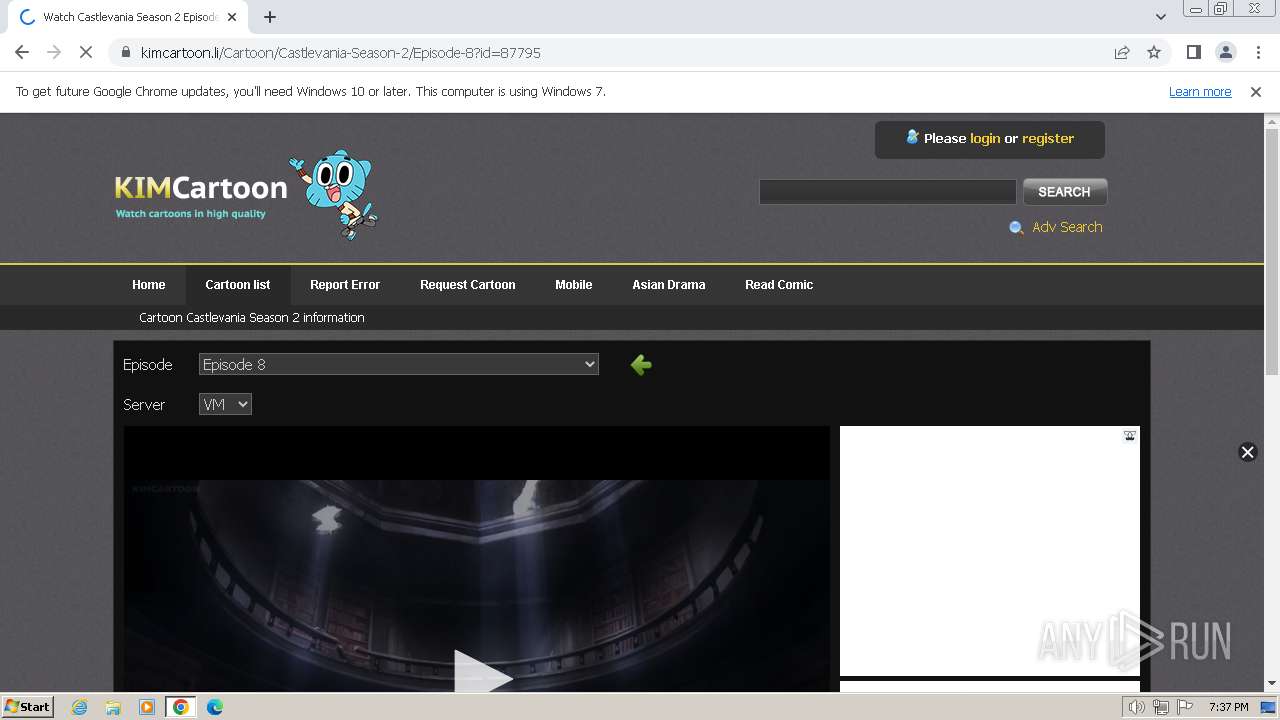The image size is (1280, 720).
Task: Open Asian Drama menu item
Action: [x=669, y=285]
